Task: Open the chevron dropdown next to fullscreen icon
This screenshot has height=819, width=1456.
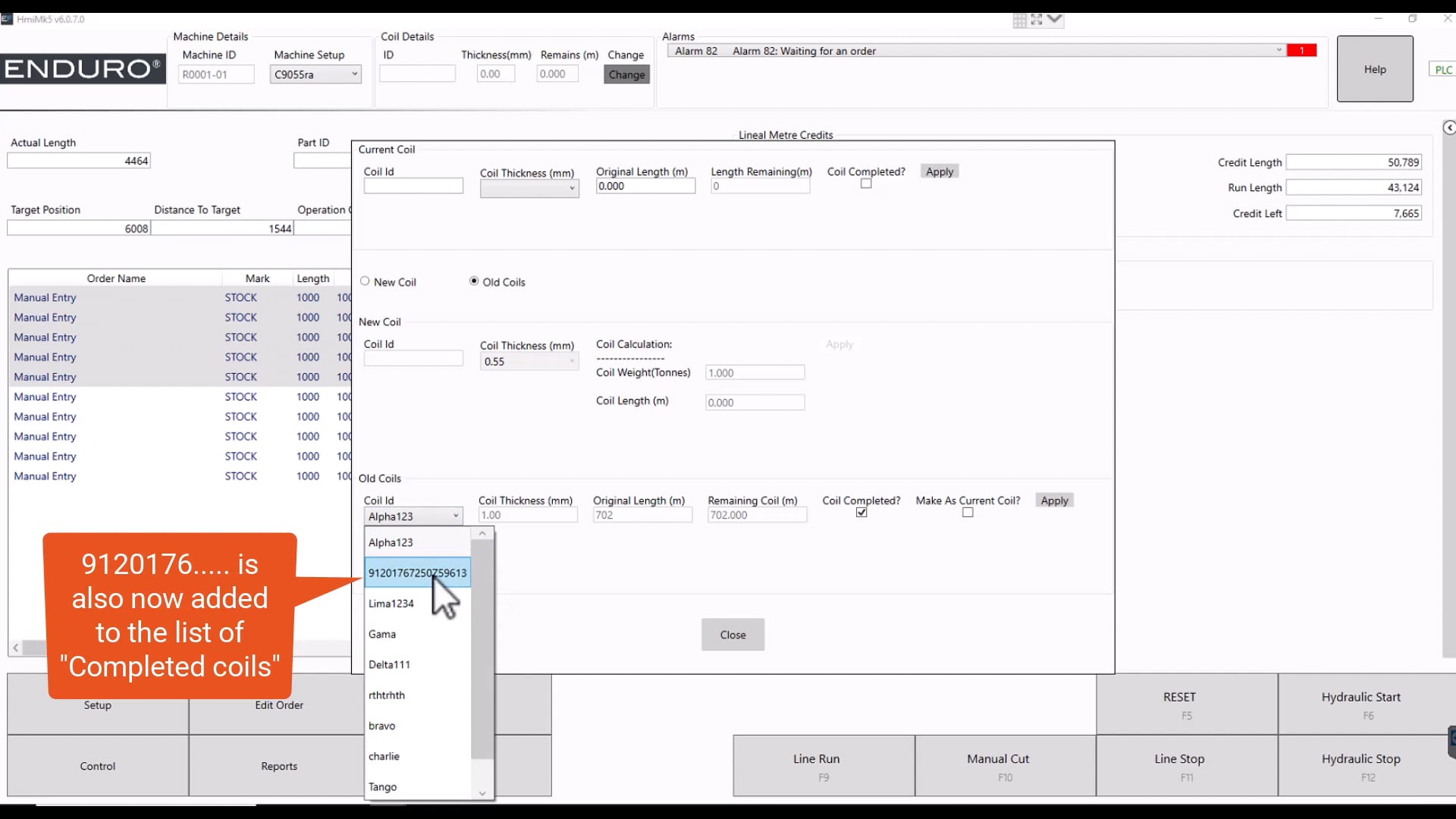Action: 1053,20
